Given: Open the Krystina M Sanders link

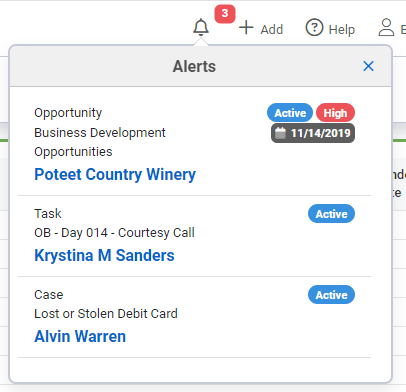Looking at the screenshot, I should (x=104, y=255).
